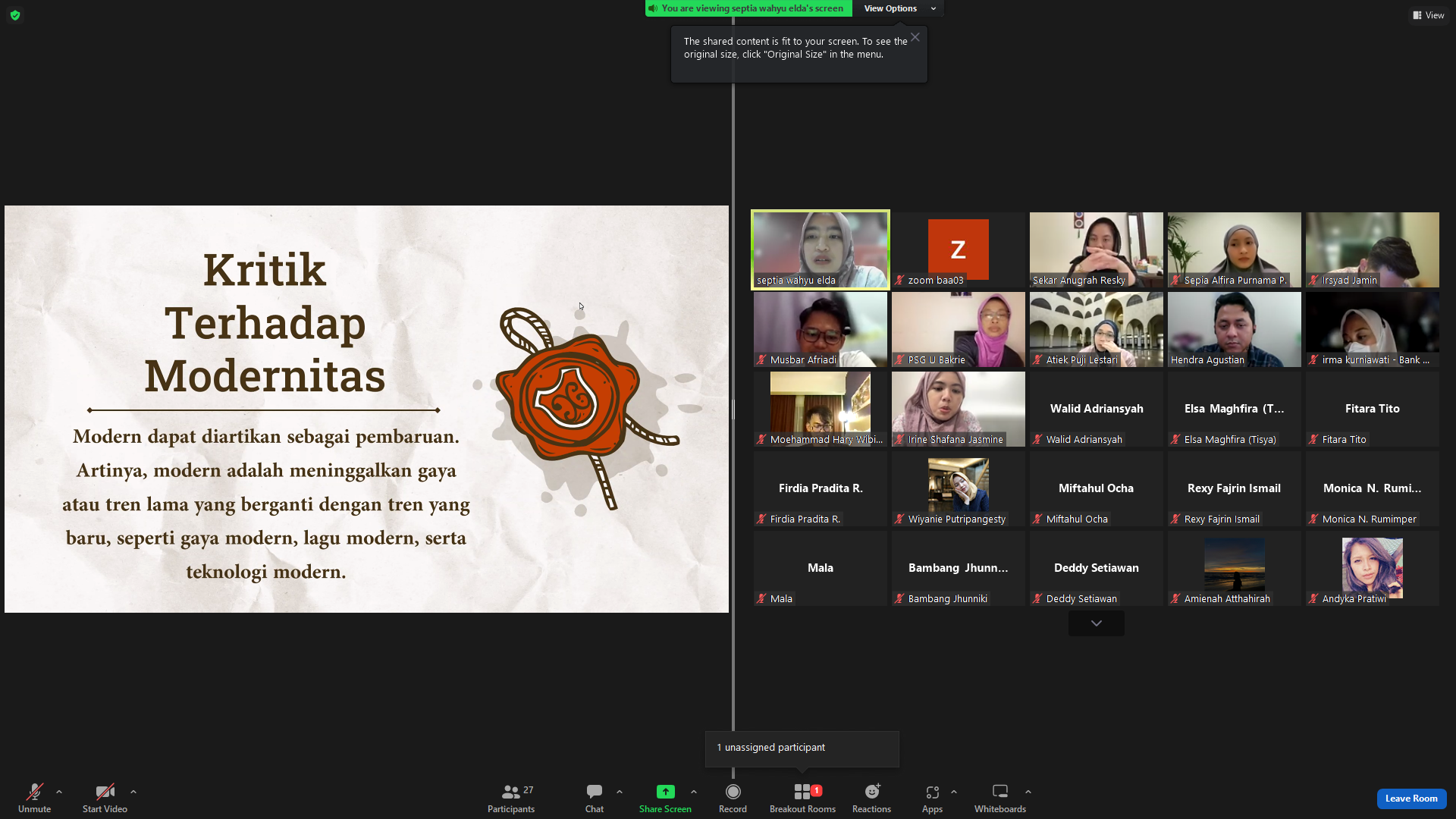Select Musbar Afriadi's video tile
This screenshot has height=819, width=1456.
click(x=821, y=329)
